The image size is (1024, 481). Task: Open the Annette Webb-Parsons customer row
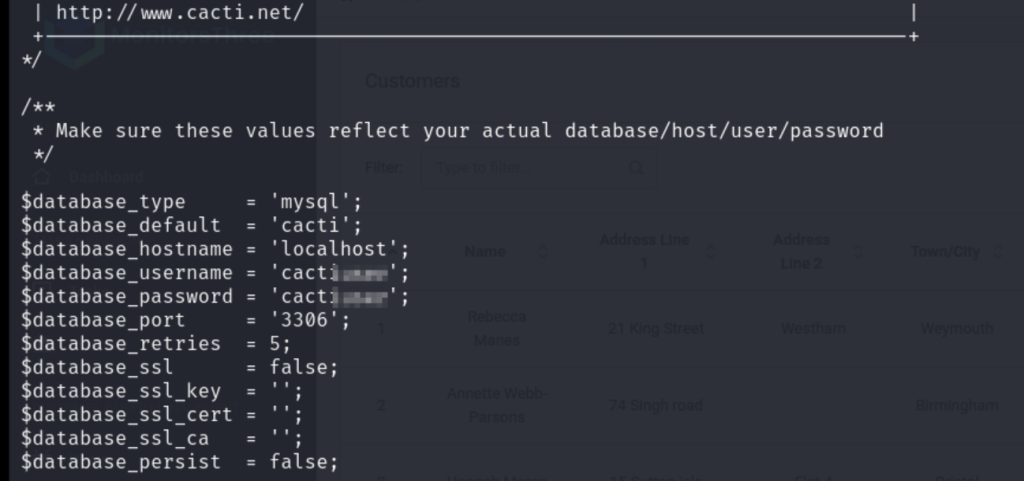[681, 405]
